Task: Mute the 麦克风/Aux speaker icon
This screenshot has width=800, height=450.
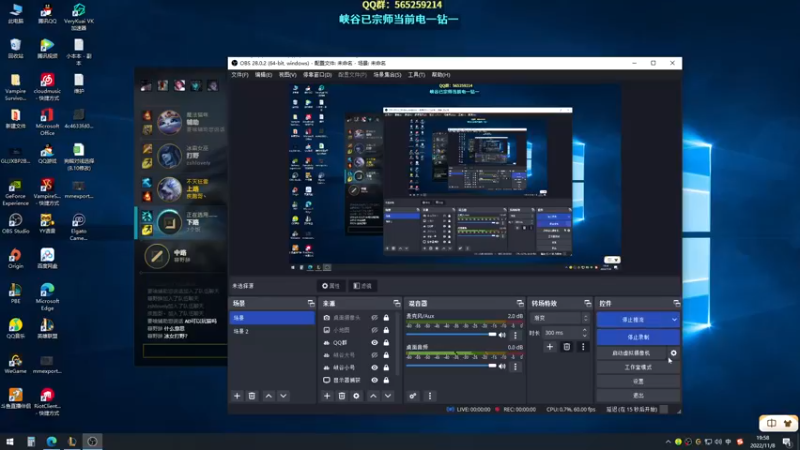Action: 502,335
